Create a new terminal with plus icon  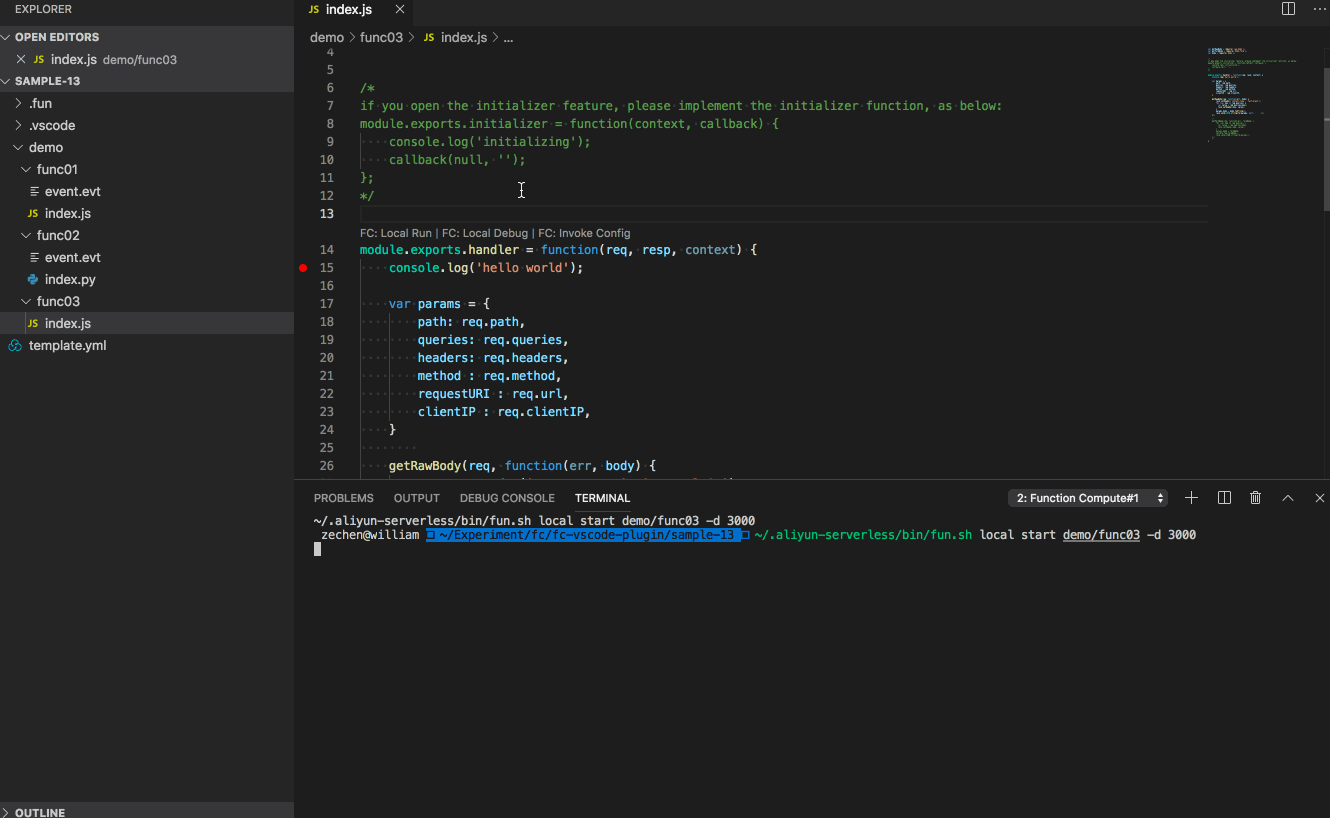[1191, 498]
